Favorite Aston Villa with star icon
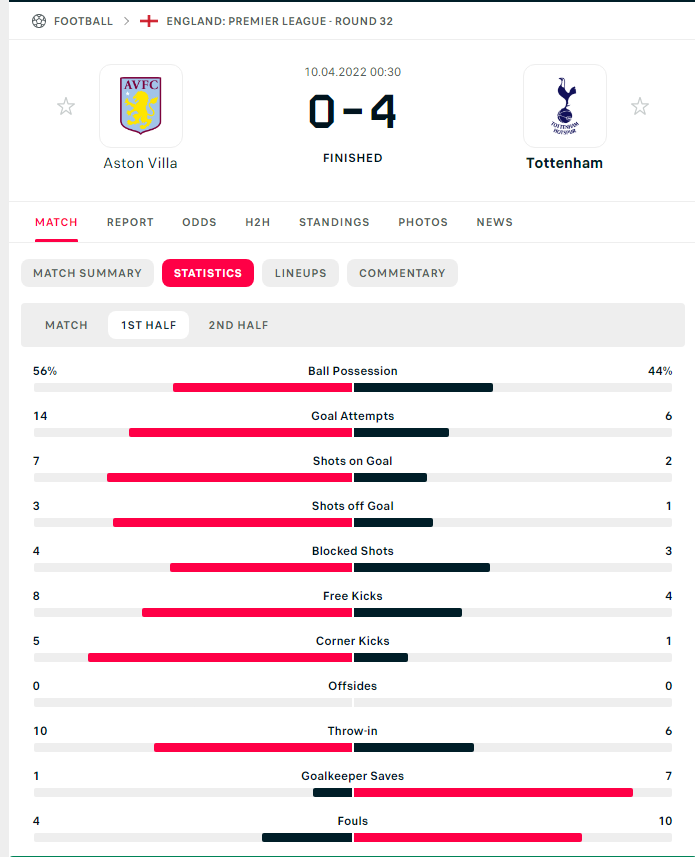This screenshot has width=695, height=857. pos(66,106)
